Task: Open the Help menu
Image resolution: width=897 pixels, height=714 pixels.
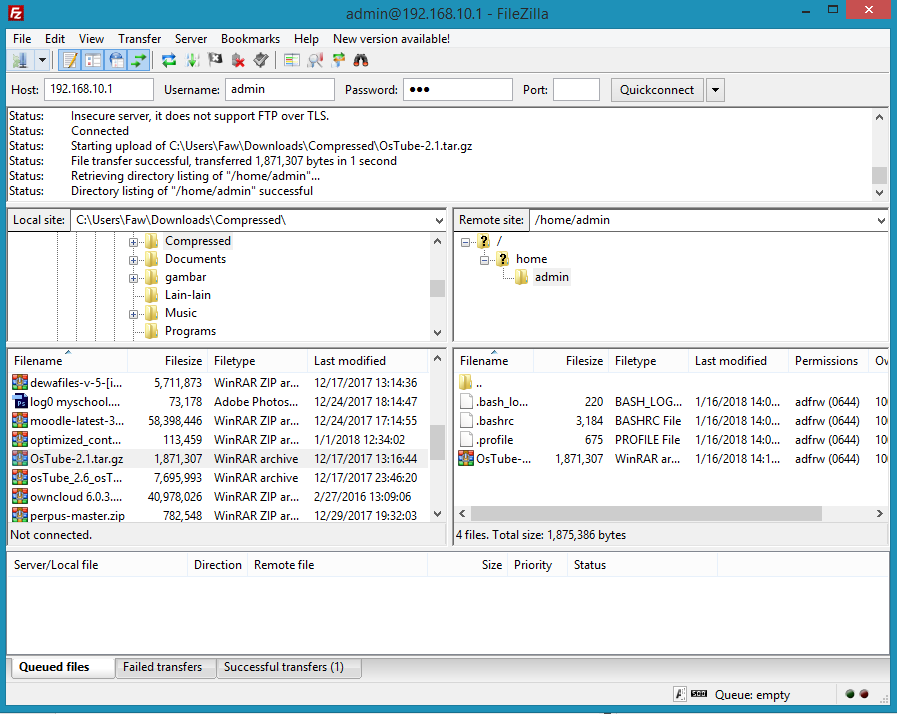Action: (306, 39)
